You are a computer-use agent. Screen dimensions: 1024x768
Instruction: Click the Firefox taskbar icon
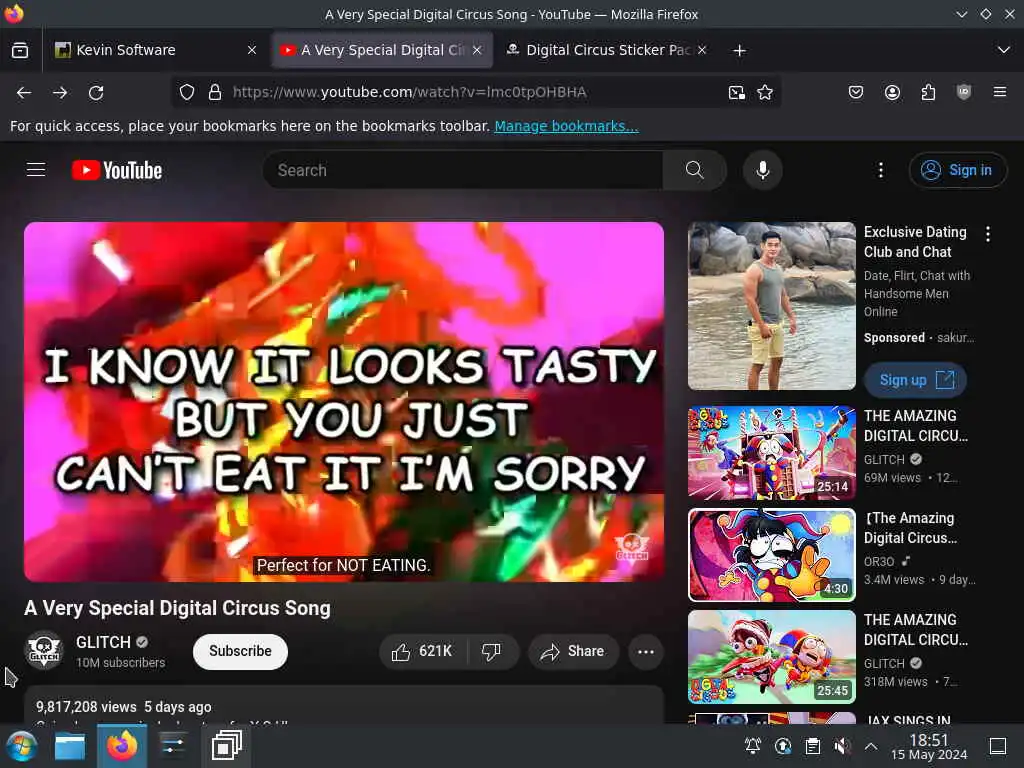click(122, 746)
